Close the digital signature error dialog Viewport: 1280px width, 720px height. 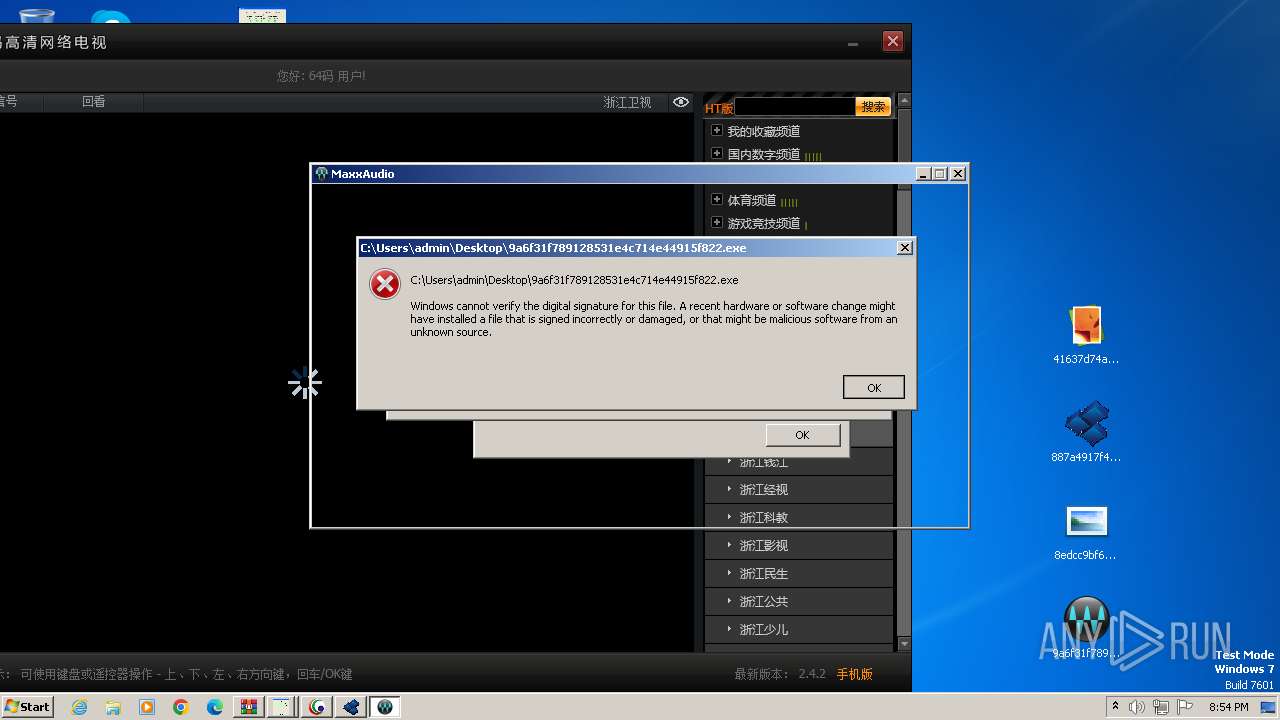(904, 247)
